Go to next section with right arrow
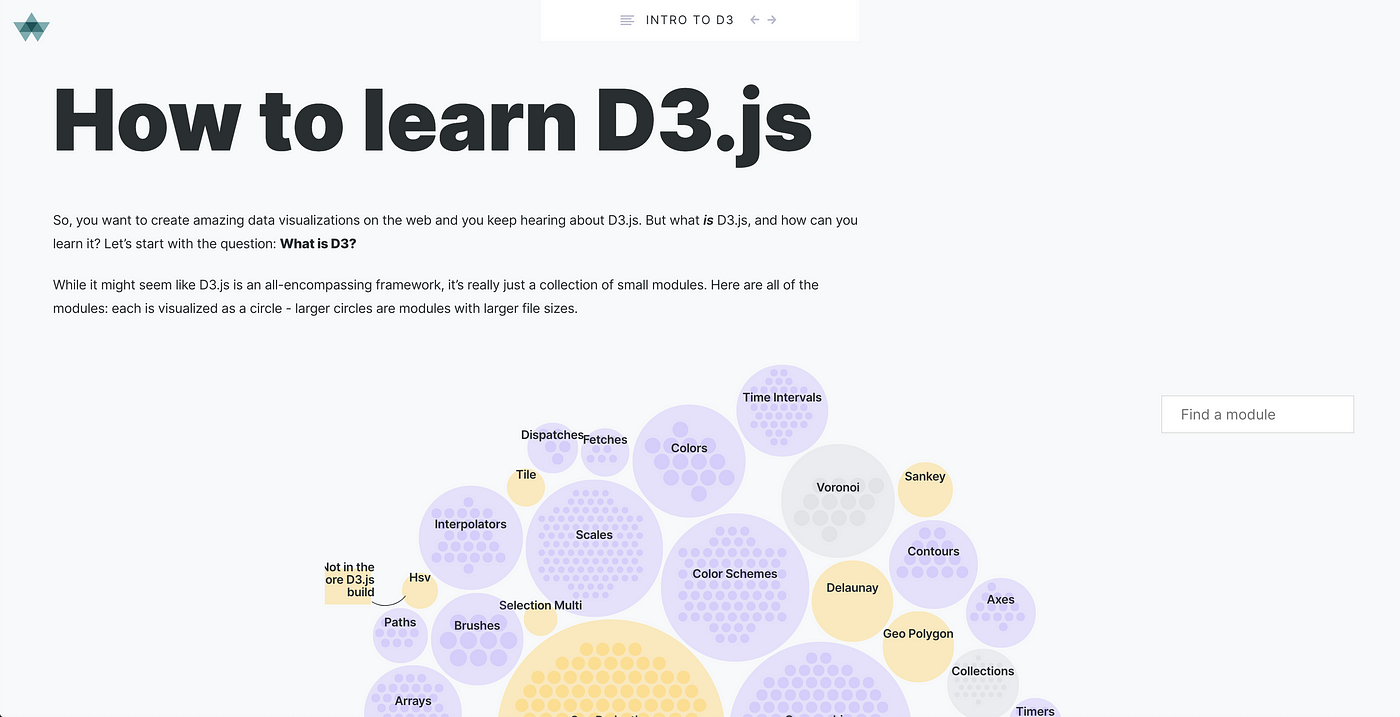Viewport: 1400px width, 717px height. click(772, 20)
